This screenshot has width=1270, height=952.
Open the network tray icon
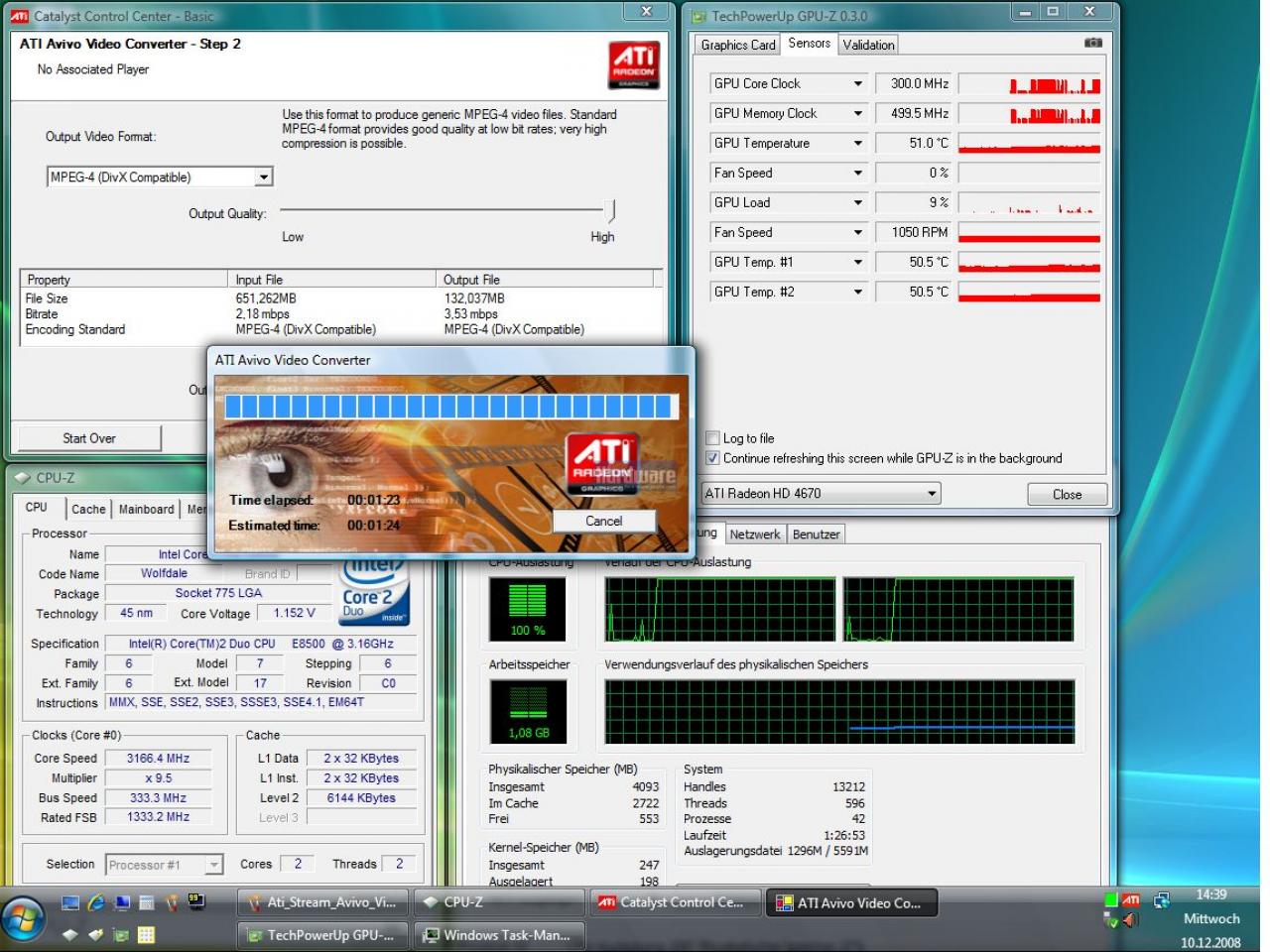[x=1161, y=900]
